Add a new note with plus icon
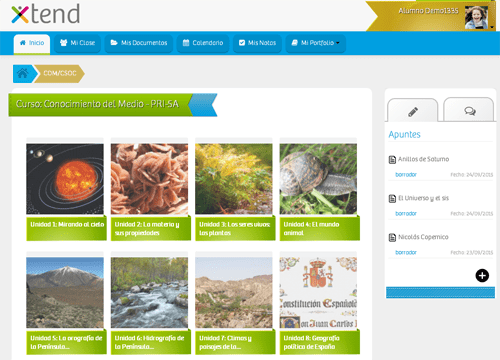The height and width of the screenshot is (360, 500). [x=482, y=276]
